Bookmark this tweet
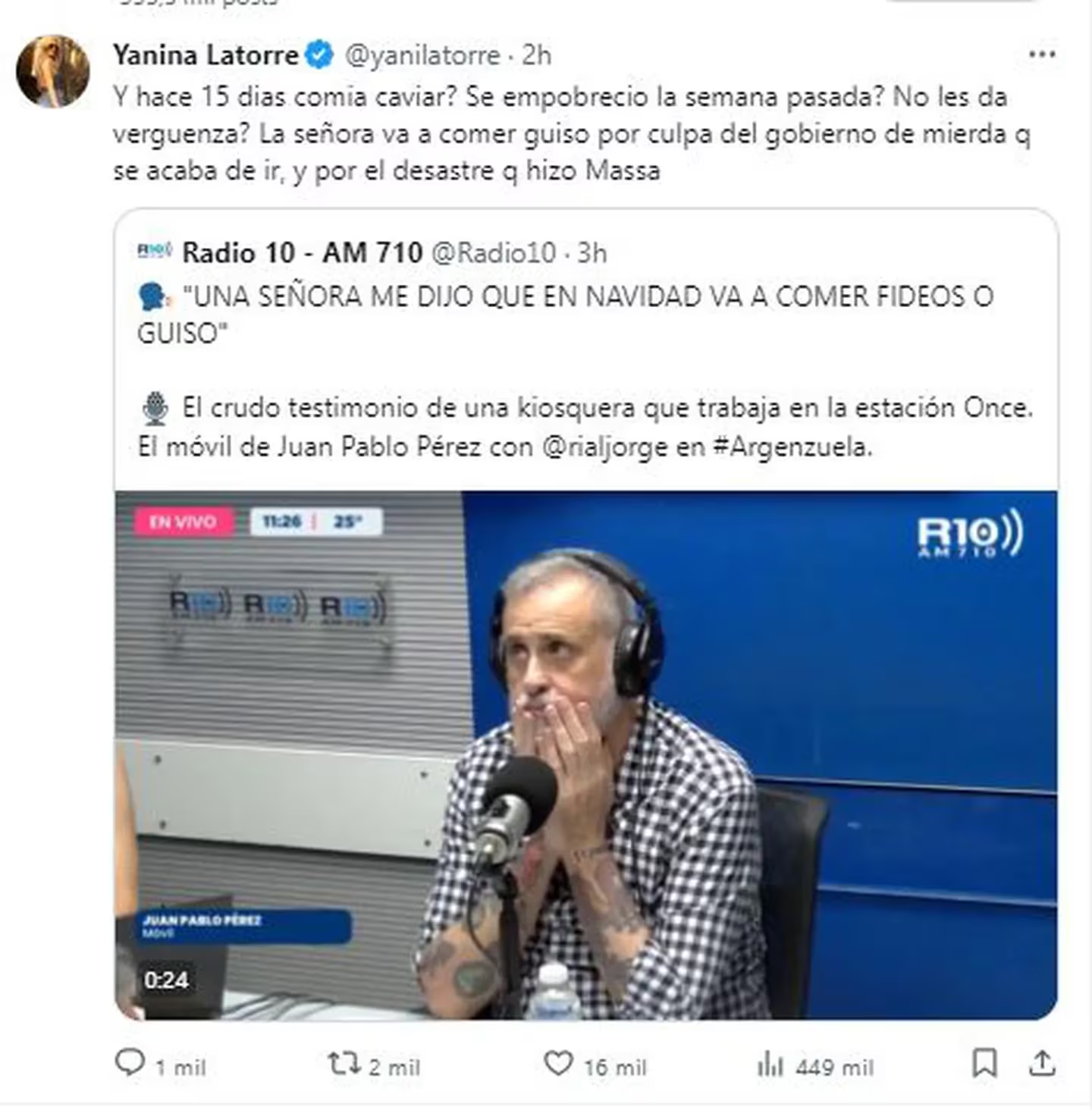The height and width of the screenshot is (1110, 1092). point(984,1063)
